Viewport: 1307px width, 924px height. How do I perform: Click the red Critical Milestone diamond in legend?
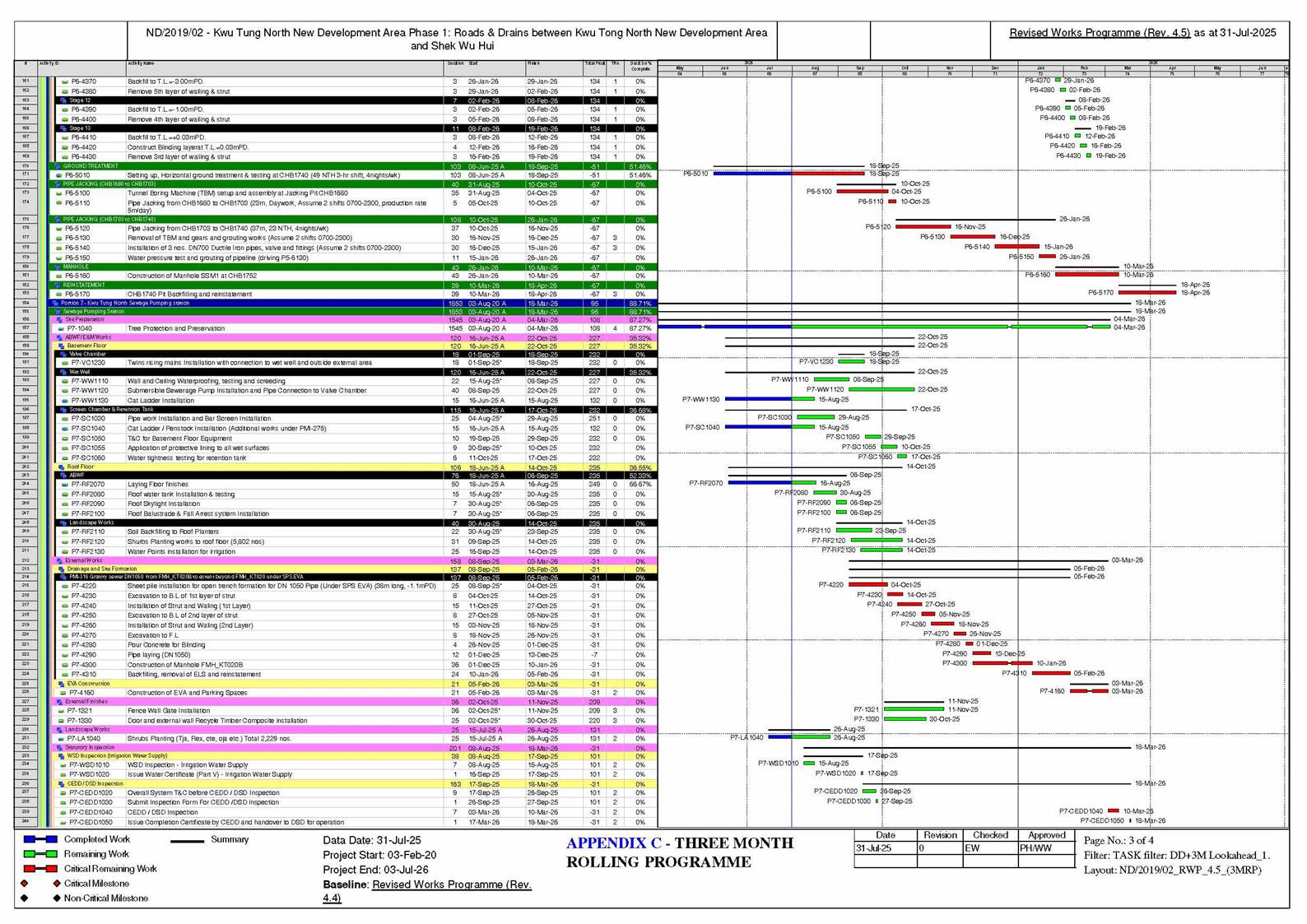(x=57, y=884)
